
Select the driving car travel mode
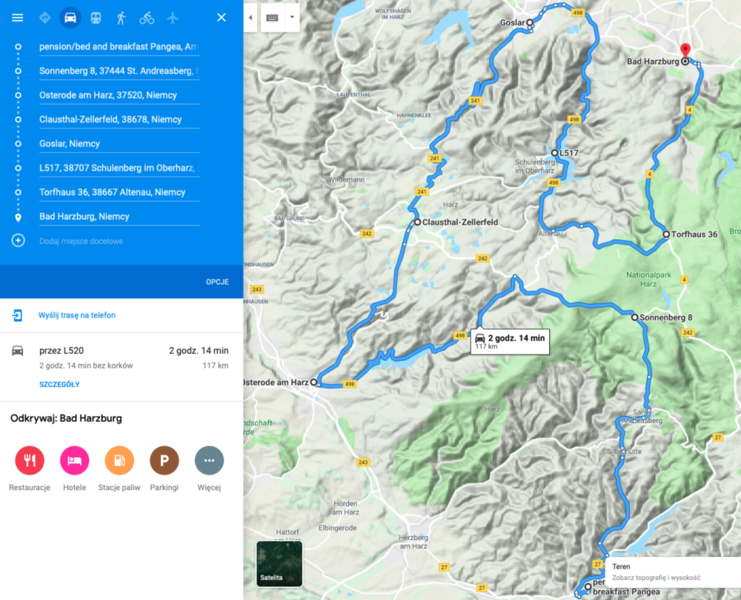[x=69, y=18]
